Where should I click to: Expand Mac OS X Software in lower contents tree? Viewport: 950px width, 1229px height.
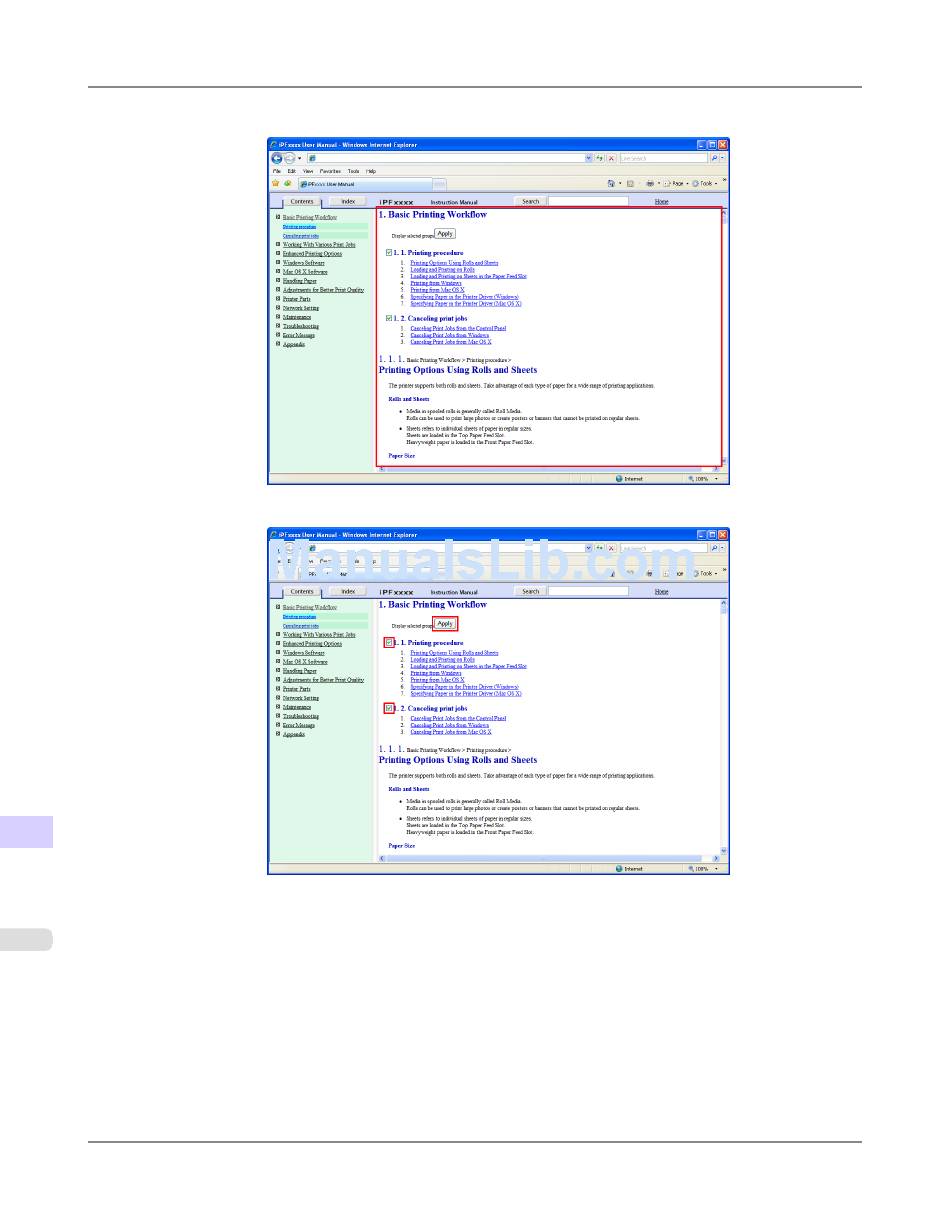coord(278,662)
